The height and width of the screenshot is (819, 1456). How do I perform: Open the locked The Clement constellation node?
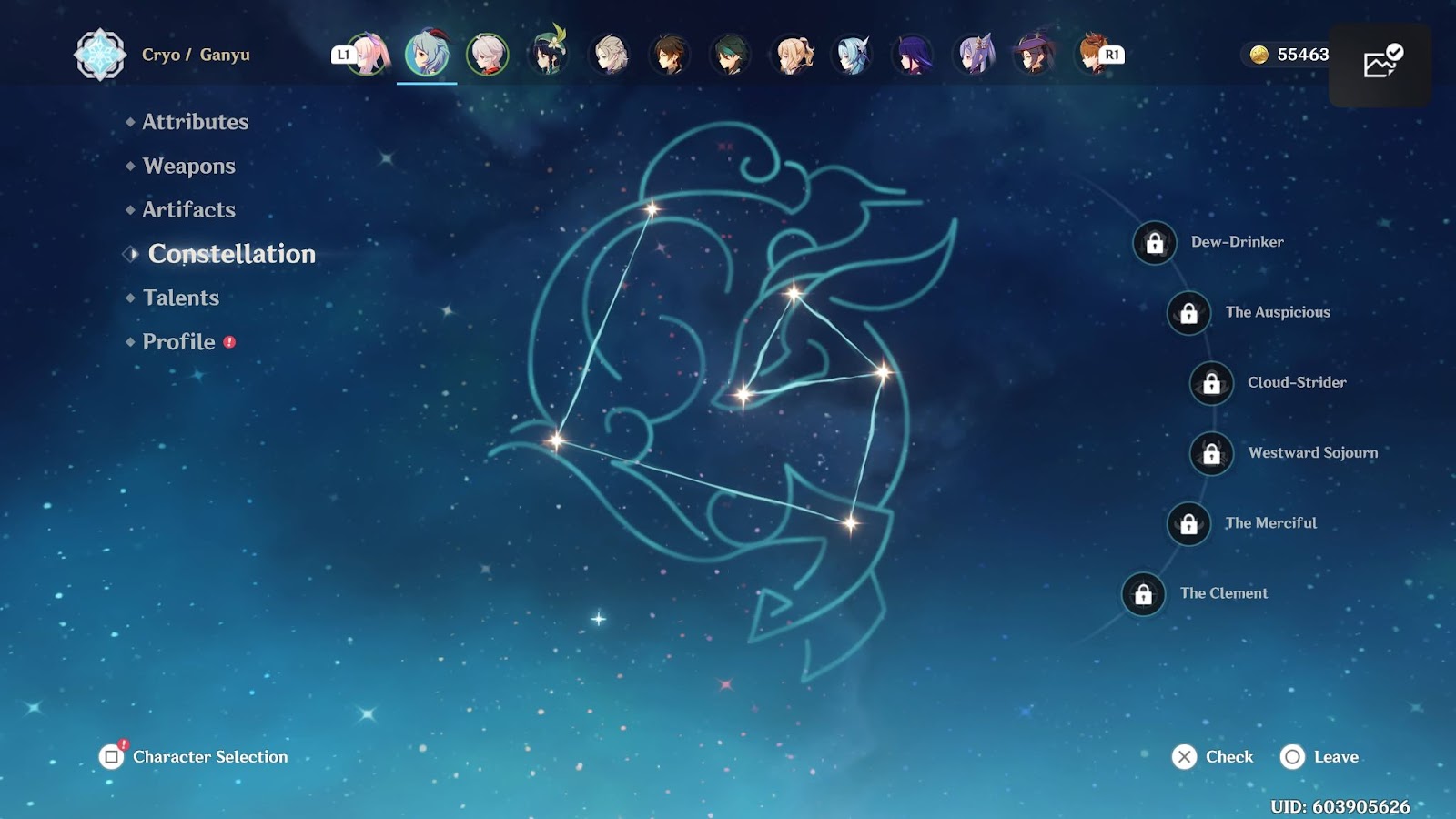(x=1144, y=594)
